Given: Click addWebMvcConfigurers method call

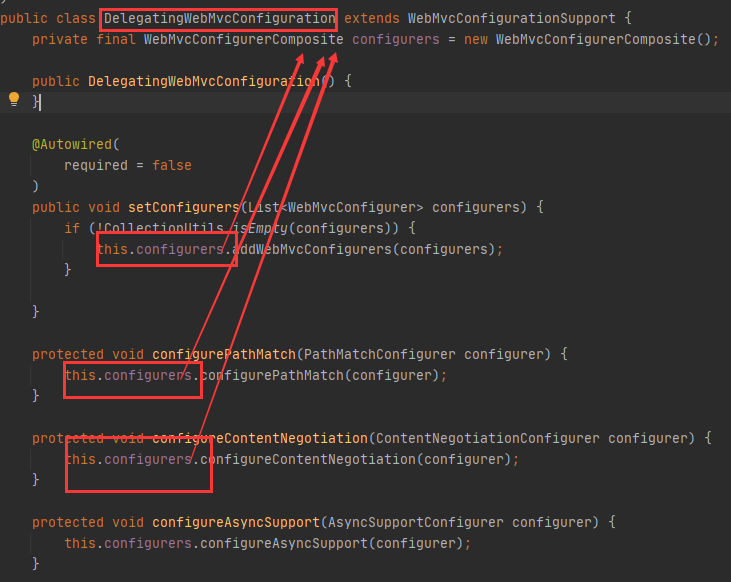Looking at the screenshot, I should [x=311, y=249].
